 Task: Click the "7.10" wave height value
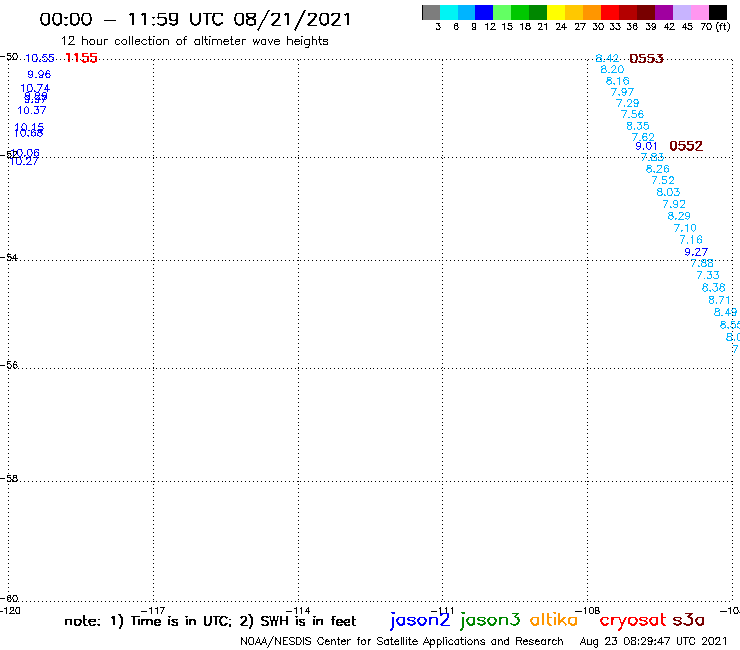(685, 228)
